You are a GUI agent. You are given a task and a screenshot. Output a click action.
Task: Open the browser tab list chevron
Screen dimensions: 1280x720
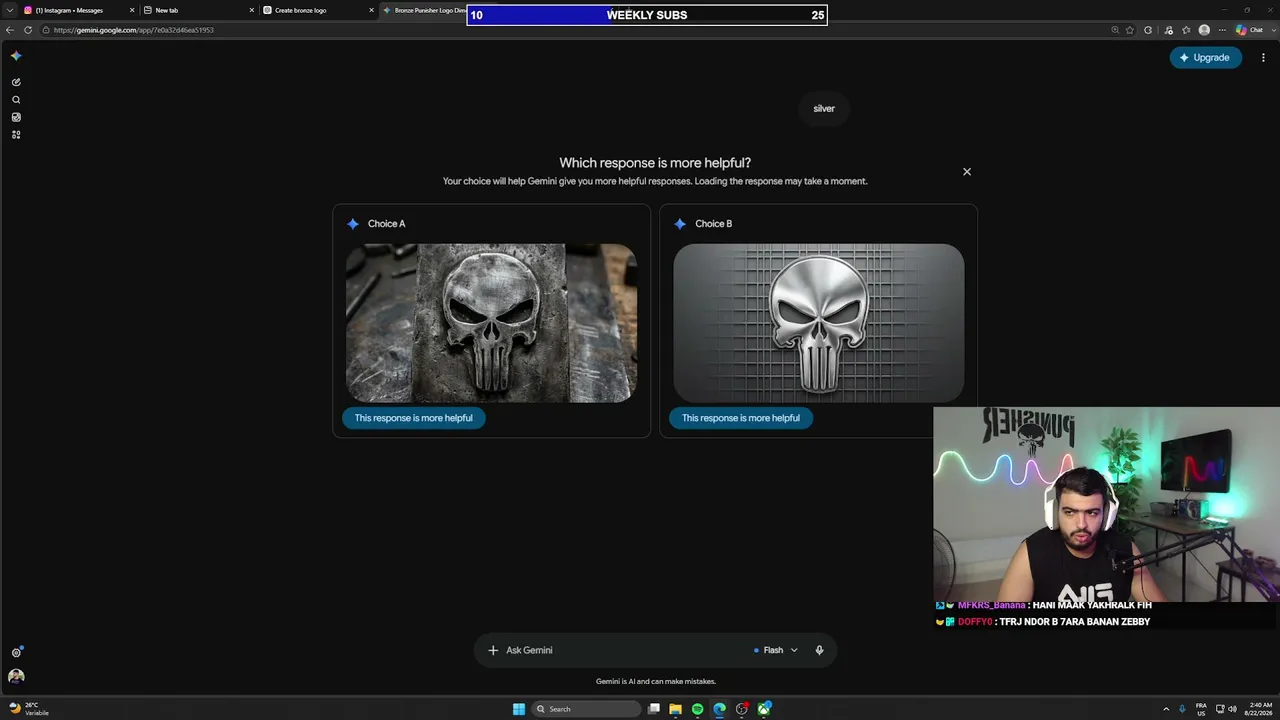[9, 10]
